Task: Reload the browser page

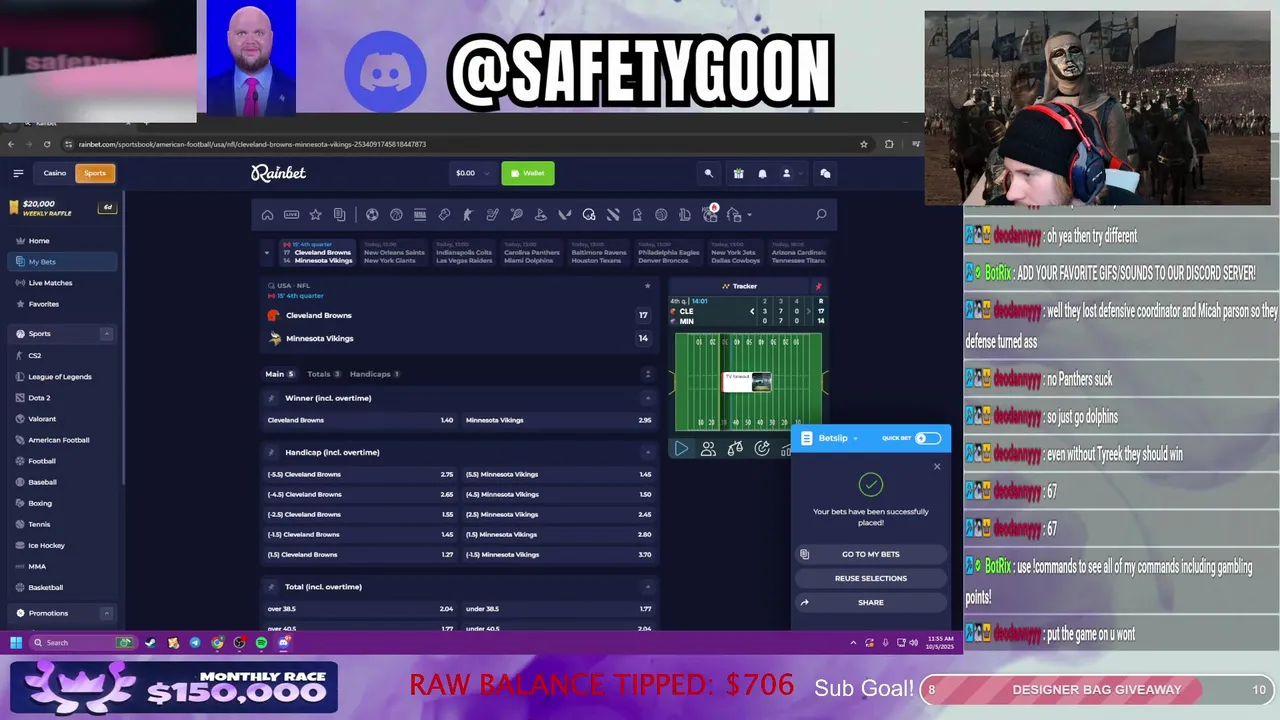Action: pos(47,144)
